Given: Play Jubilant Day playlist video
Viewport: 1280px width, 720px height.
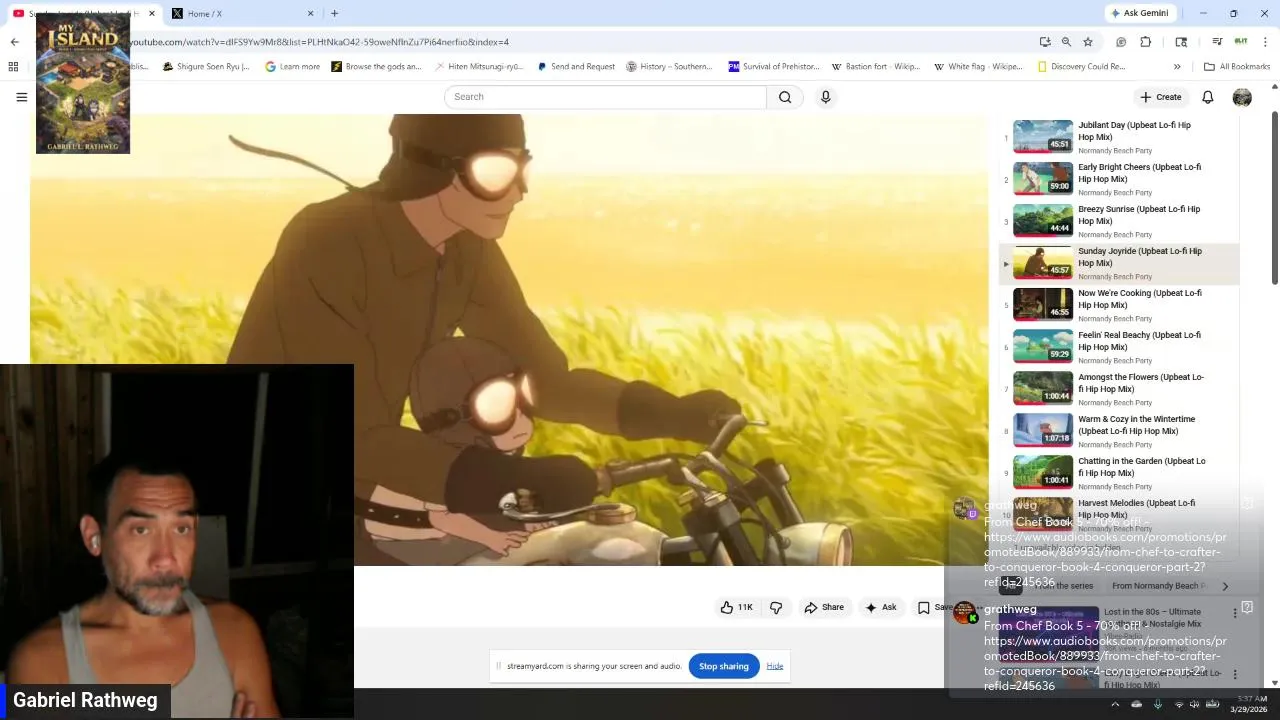Looking at the screenshot, I should coord(1119,137).
